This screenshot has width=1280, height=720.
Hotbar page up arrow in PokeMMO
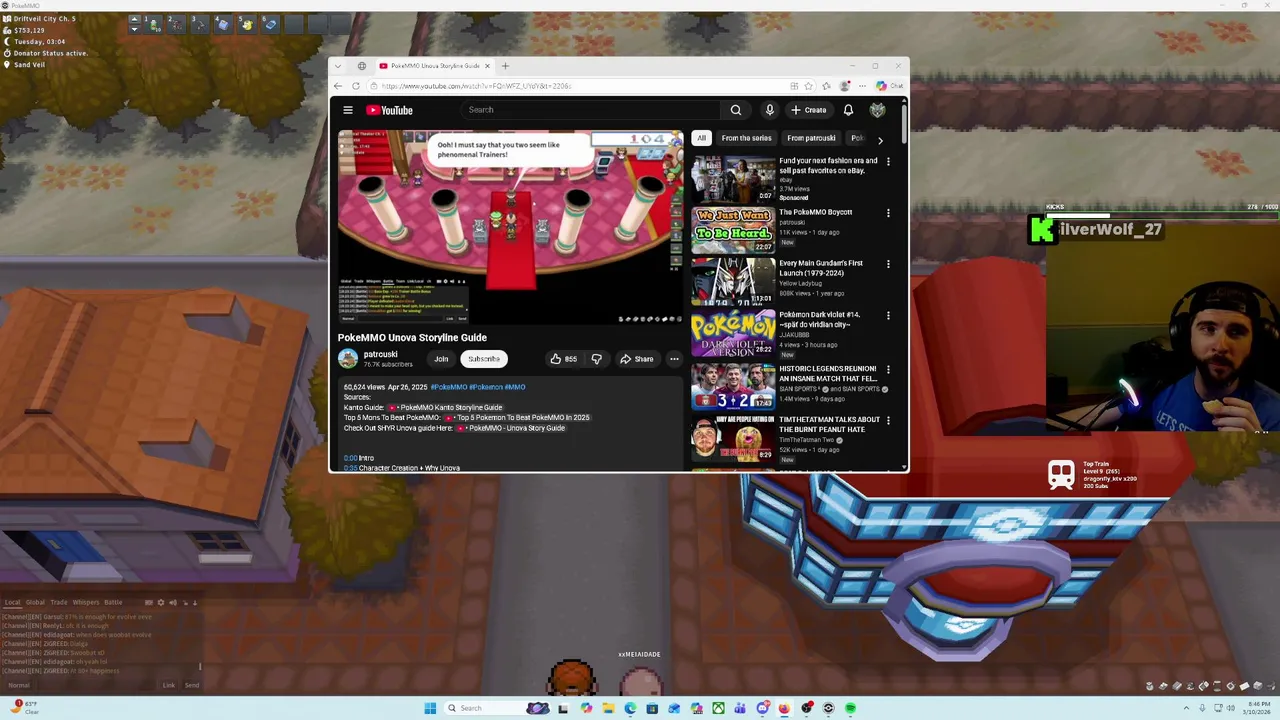(x=135, y=19)
